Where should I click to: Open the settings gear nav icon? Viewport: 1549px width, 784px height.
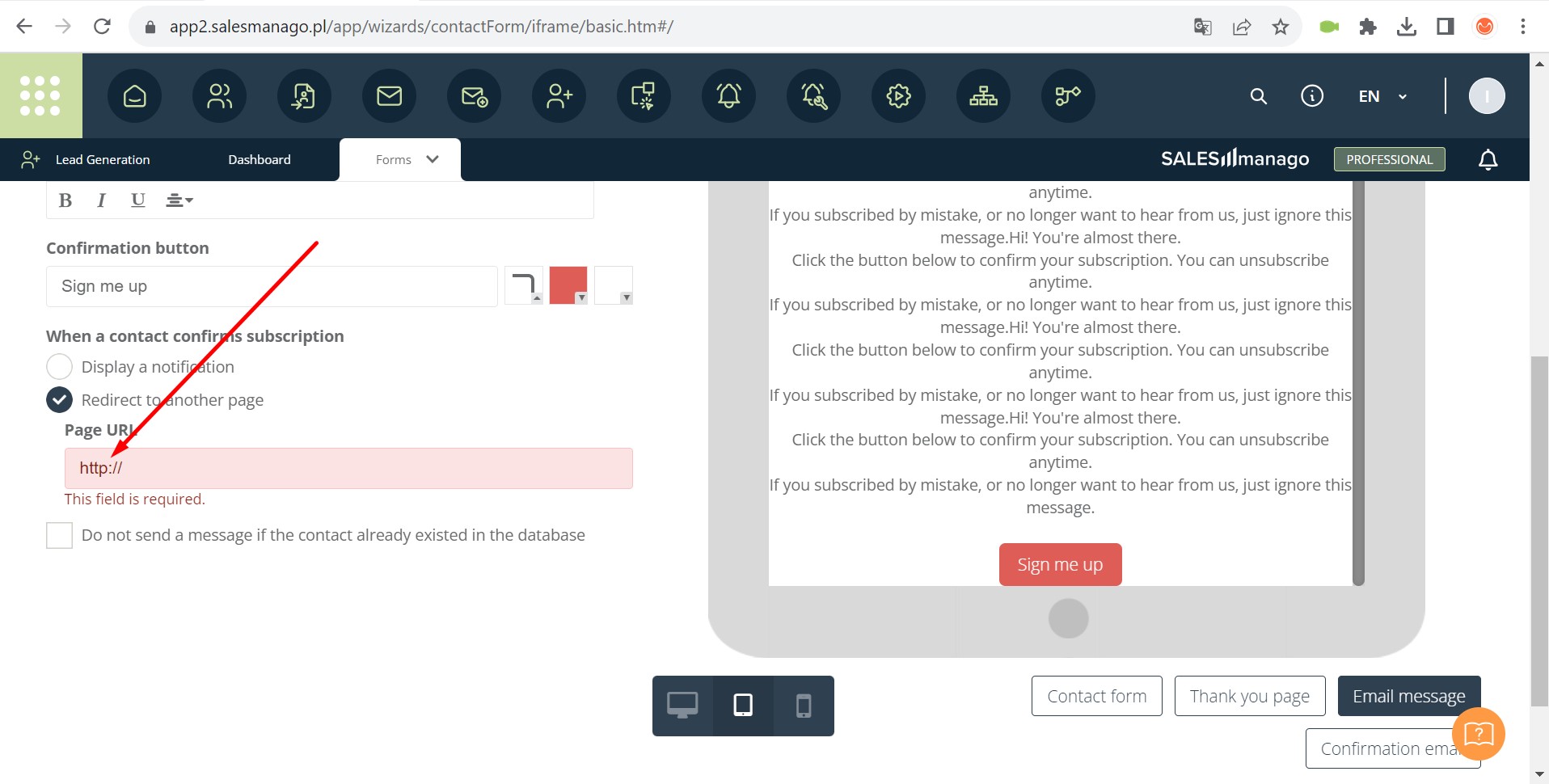point(898,96)
